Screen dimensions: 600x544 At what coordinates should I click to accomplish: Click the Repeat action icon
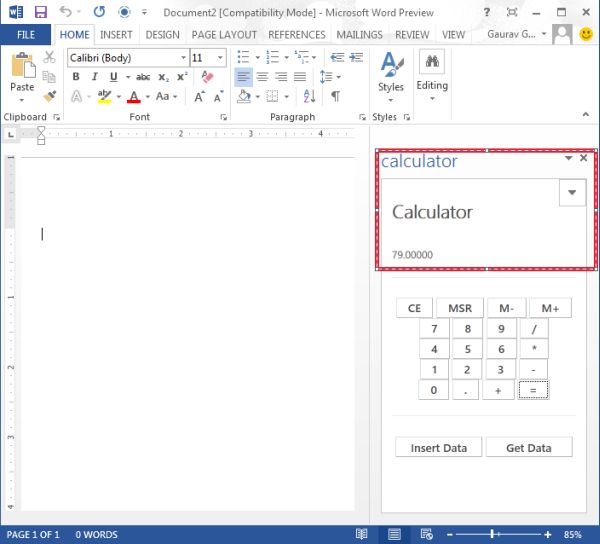tap(99, 12)
